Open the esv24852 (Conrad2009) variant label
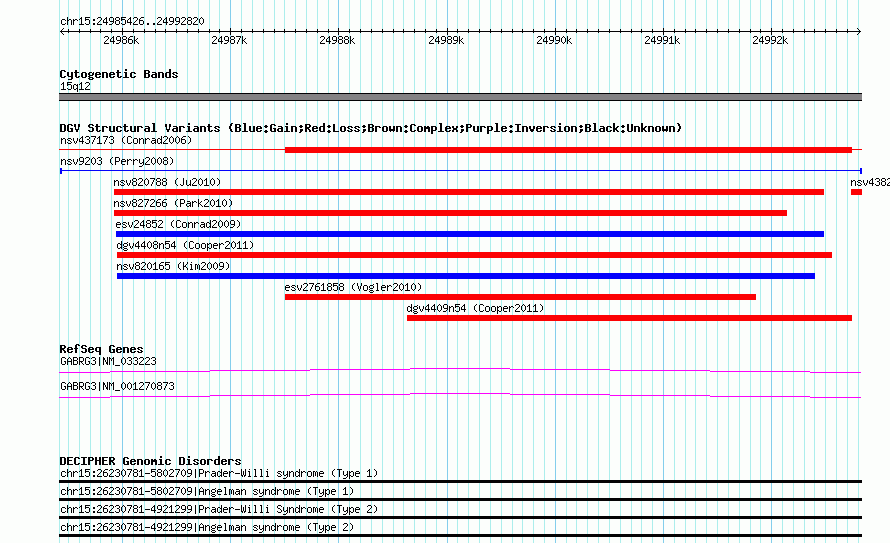Screen dimensions: 890x543 [178, 224]
